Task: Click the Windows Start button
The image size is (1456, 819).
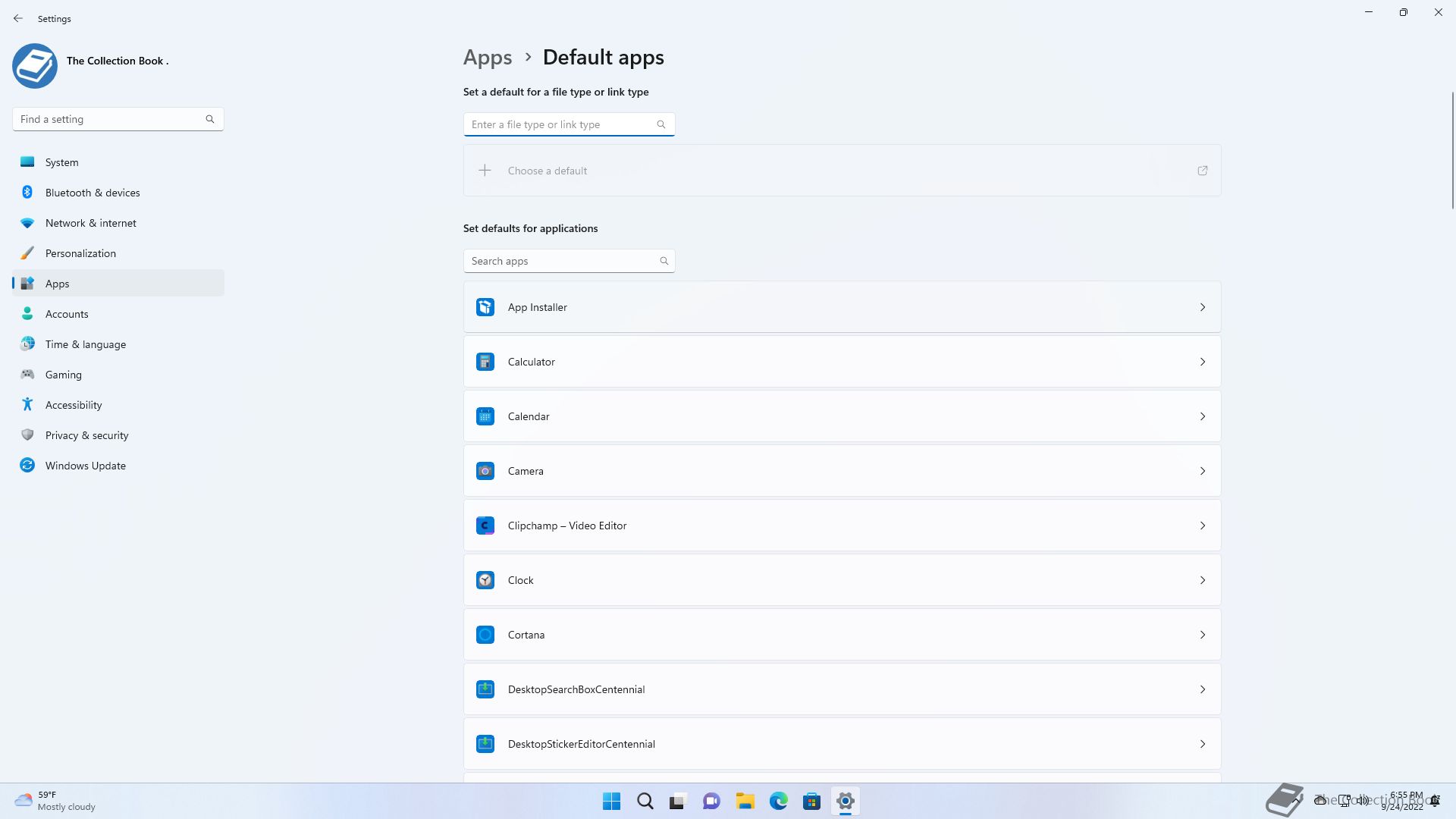Action: (611, 801)
